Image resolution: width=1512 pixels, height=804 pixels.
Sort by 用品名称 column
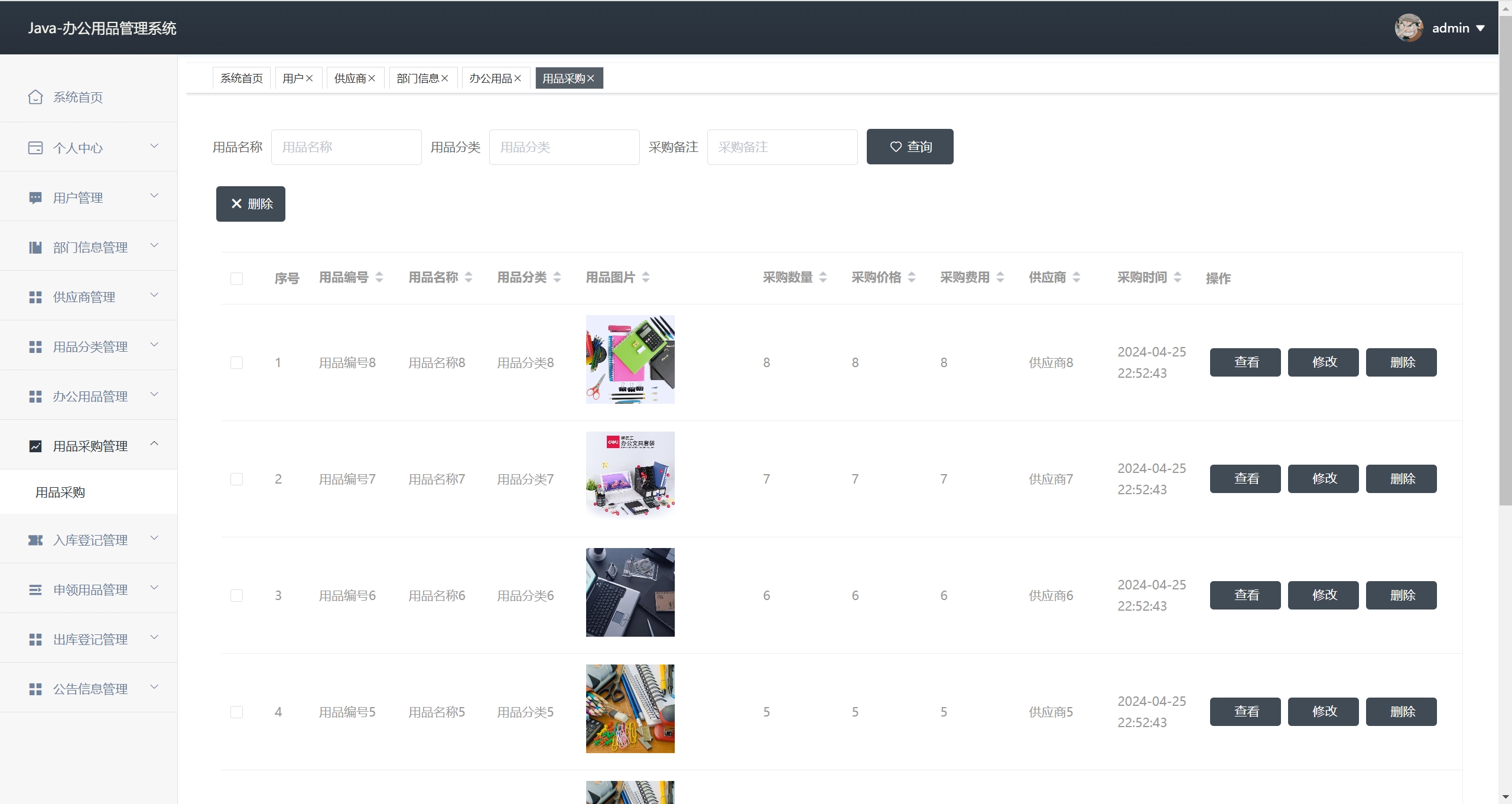[x=469, y=277]
